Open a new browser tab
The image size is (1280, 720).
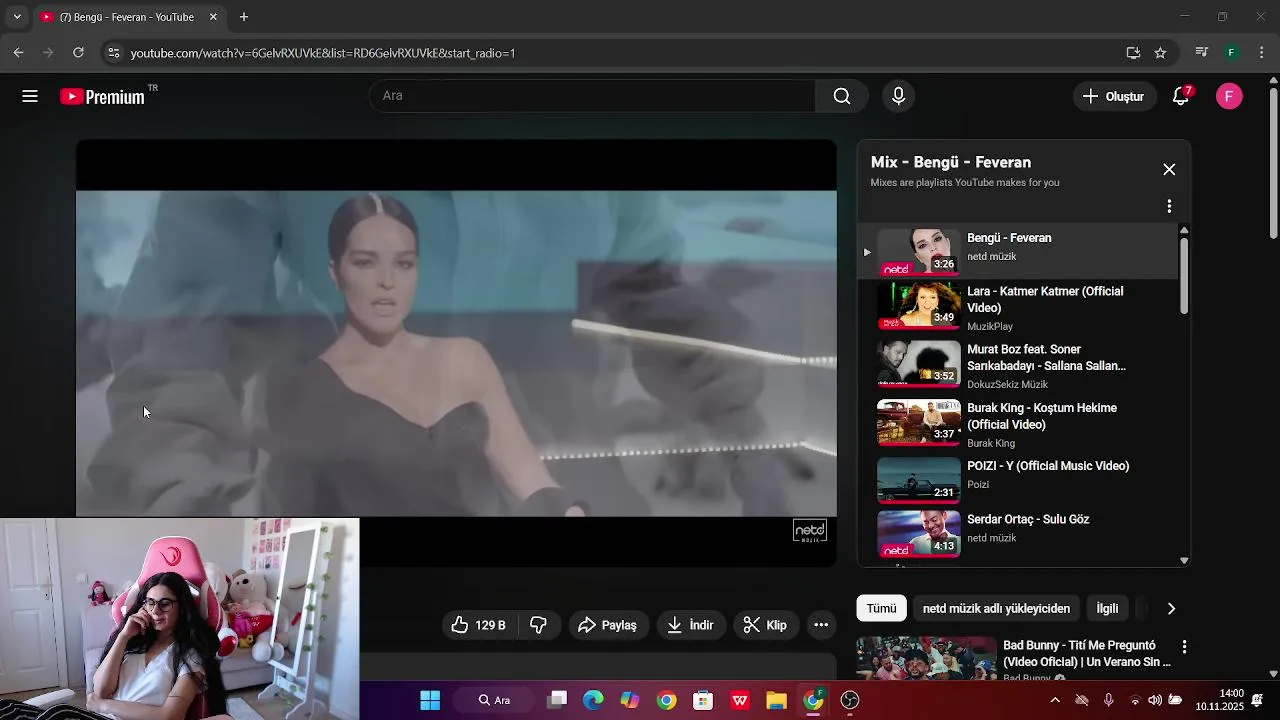coord(244,17)
